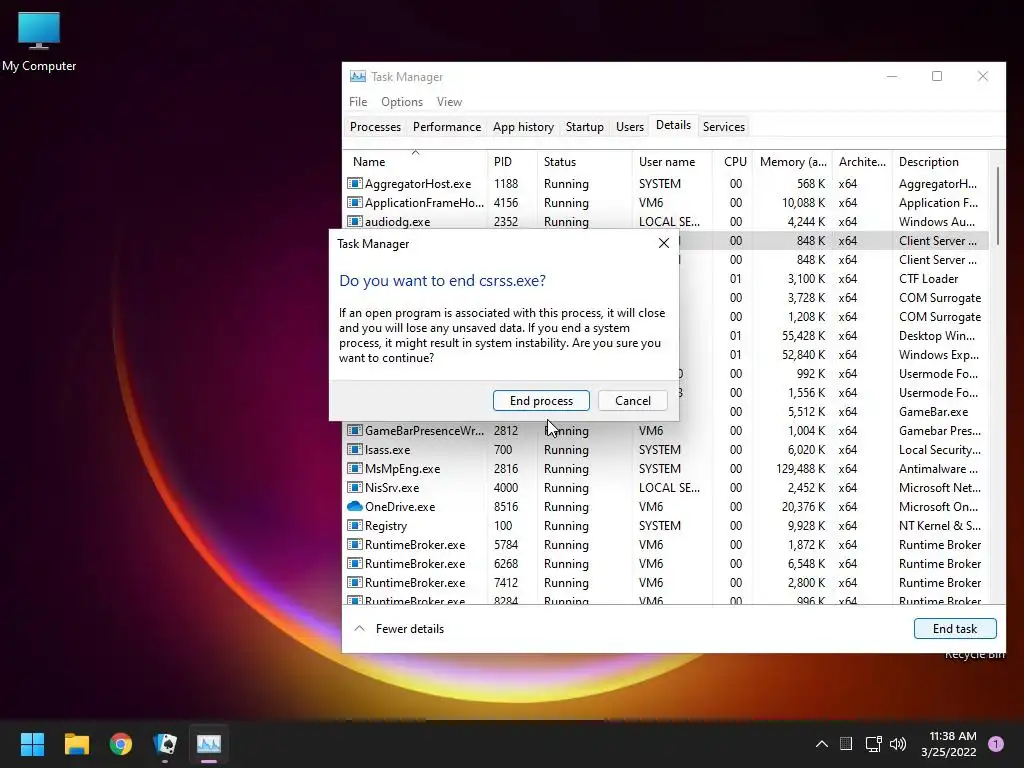1024x768 pixels.
Task: Switch to Performance tab
Action: coord(447,127)
